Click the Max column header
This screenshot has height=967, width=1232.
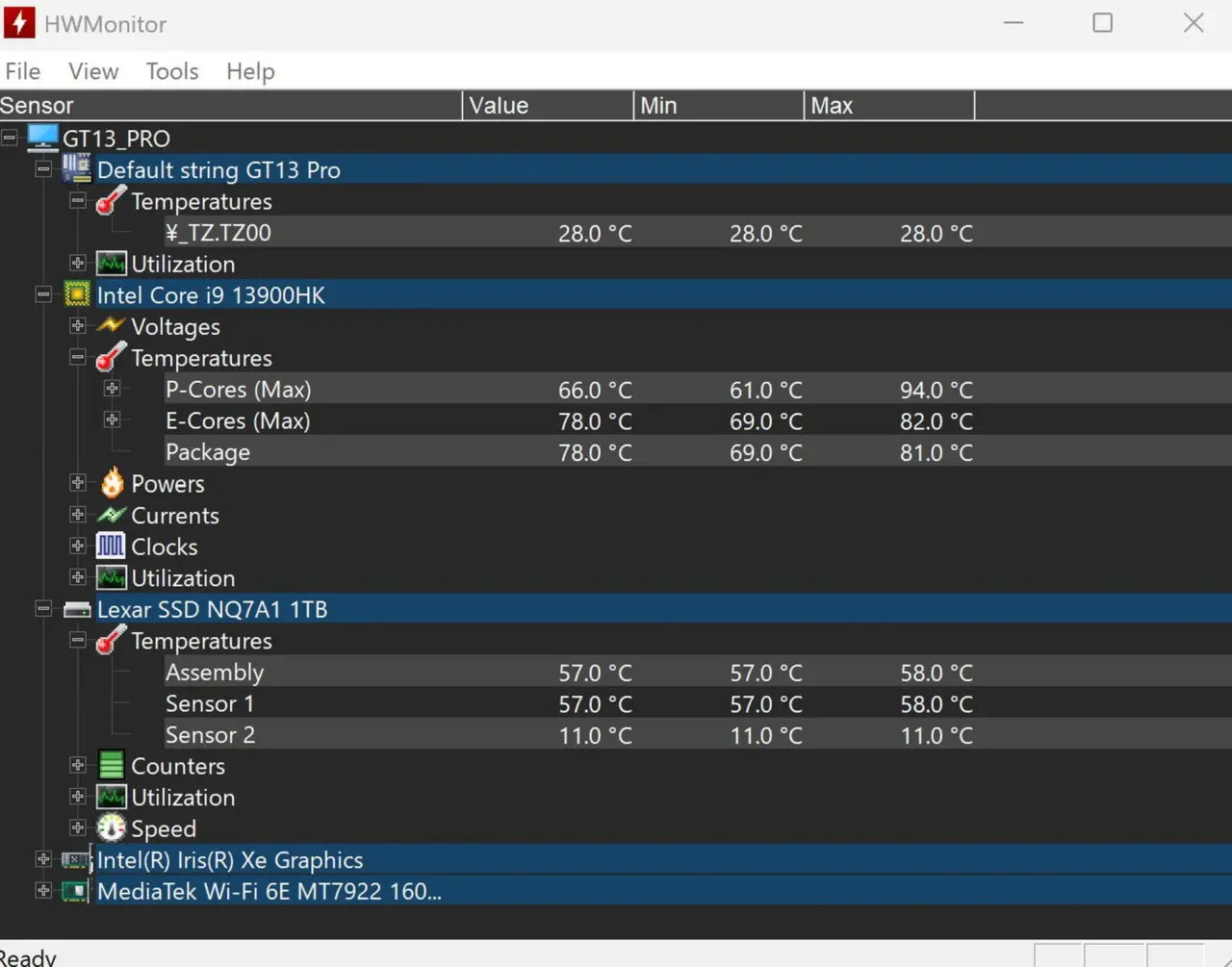click(x=887, y=106)
